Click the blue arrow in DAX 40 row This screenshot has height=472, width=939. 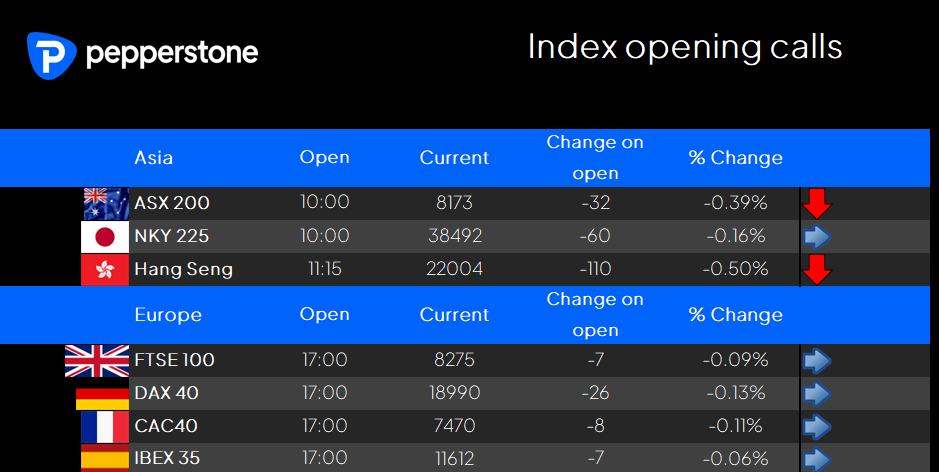(817, 394)
